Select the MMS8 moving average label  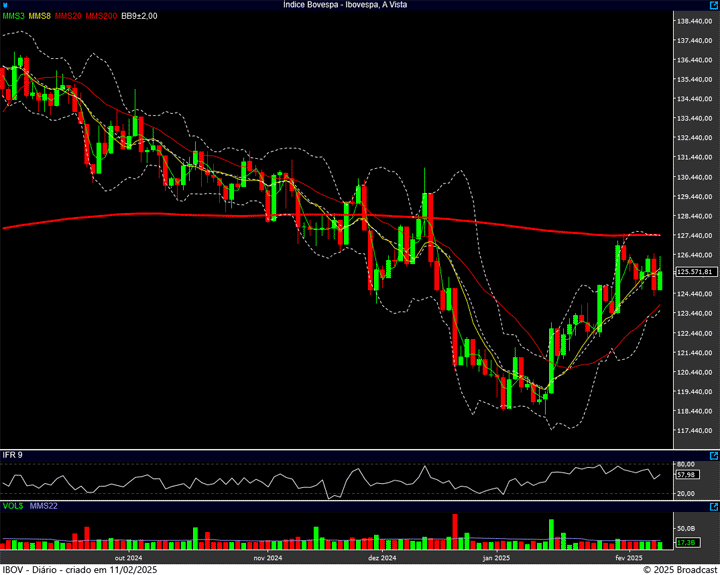tap(39, 16)
